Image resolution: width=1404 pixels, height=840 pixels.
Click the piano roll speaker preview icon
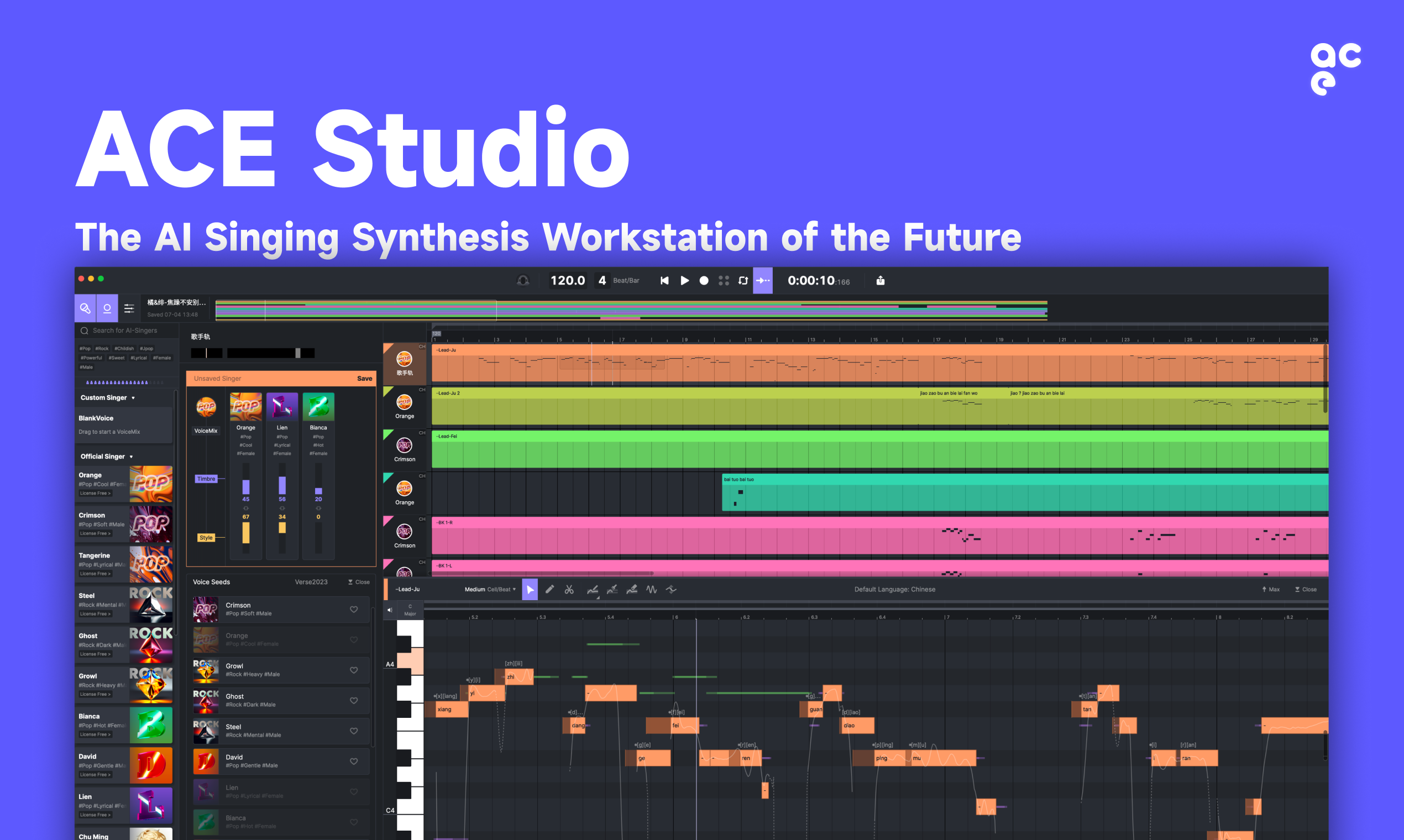pos(390,610)
